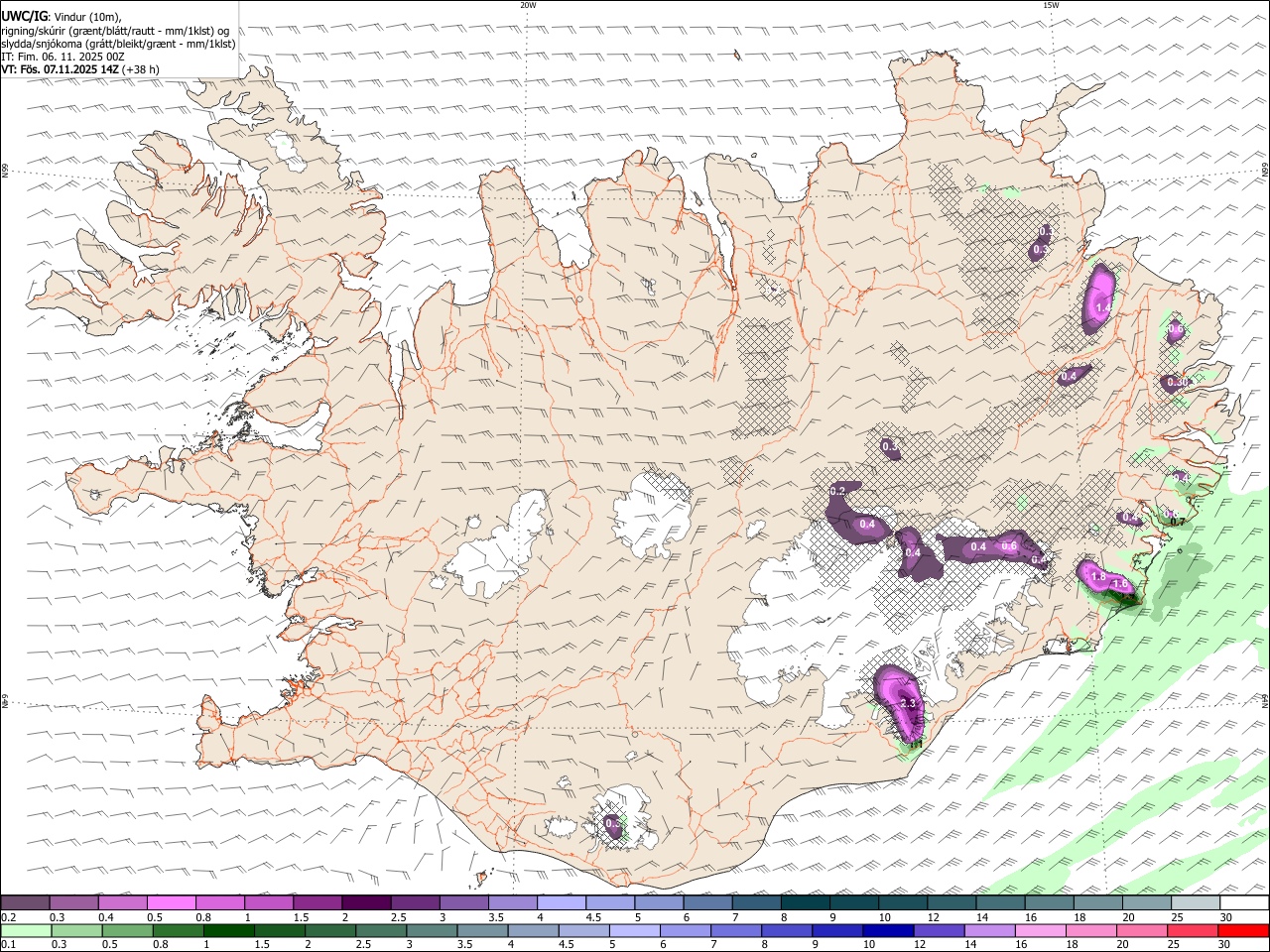Screen dimensions: 1270x952
Task: Click the darkest green bottom-row swatch at 1
Action: tap(228, 930)
